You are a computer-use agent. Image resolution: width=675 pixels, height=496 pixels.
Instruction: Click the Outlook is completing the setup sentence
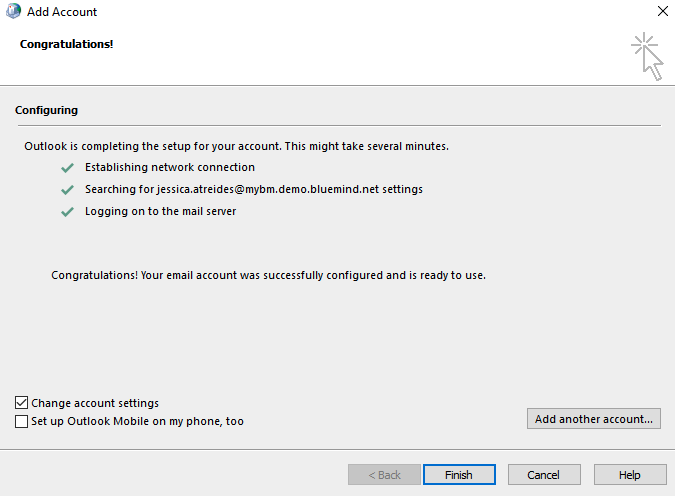point(236,146)
